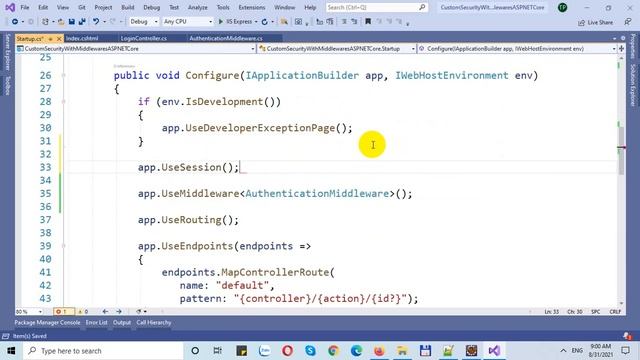Viewport: 640px width, 360px height.
Task: Click the Save All toolbar icon
Action: point(82,22)
